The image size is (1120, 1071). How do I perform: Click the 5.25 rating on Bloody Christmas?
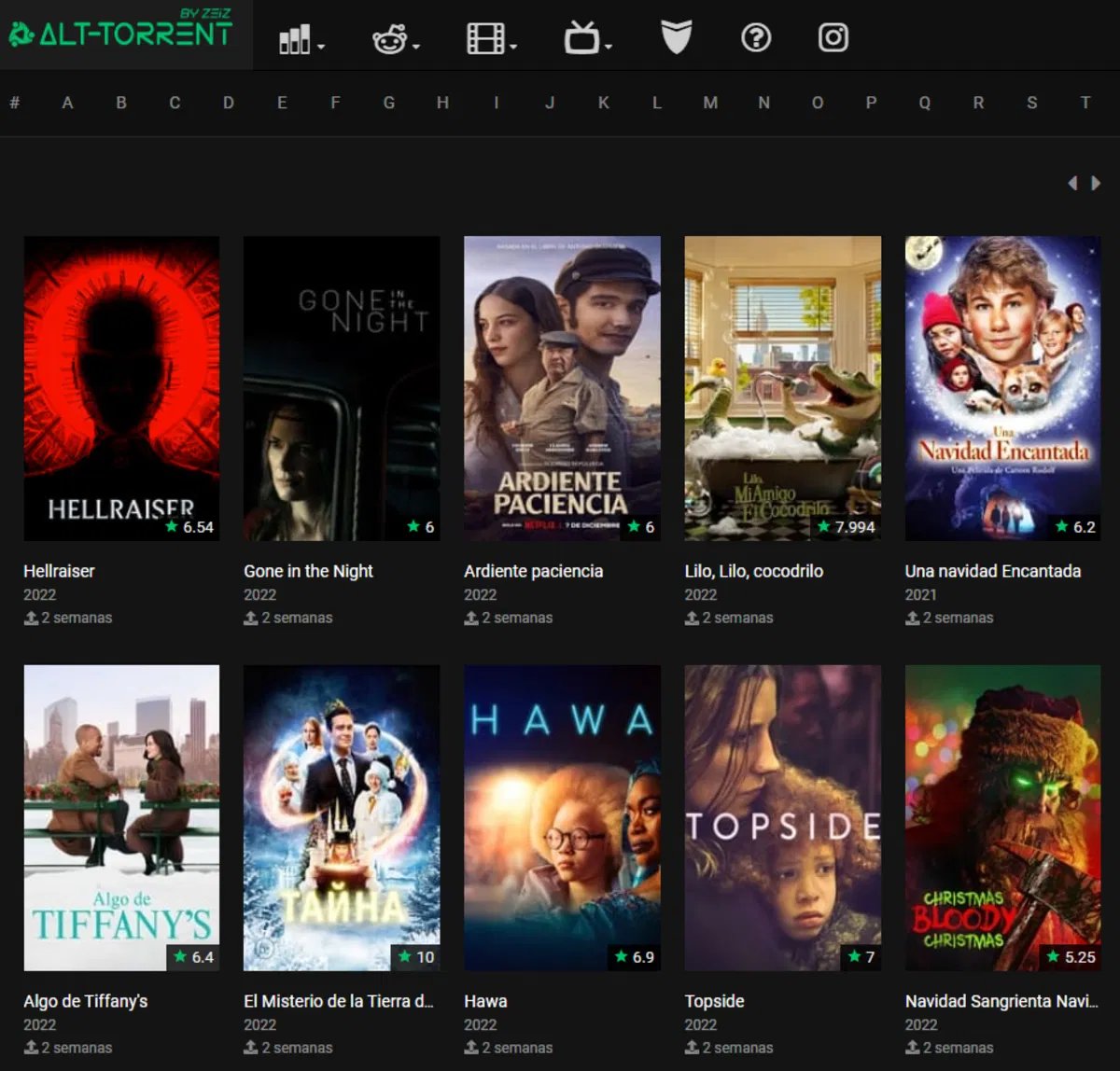tap(1071, 957)
